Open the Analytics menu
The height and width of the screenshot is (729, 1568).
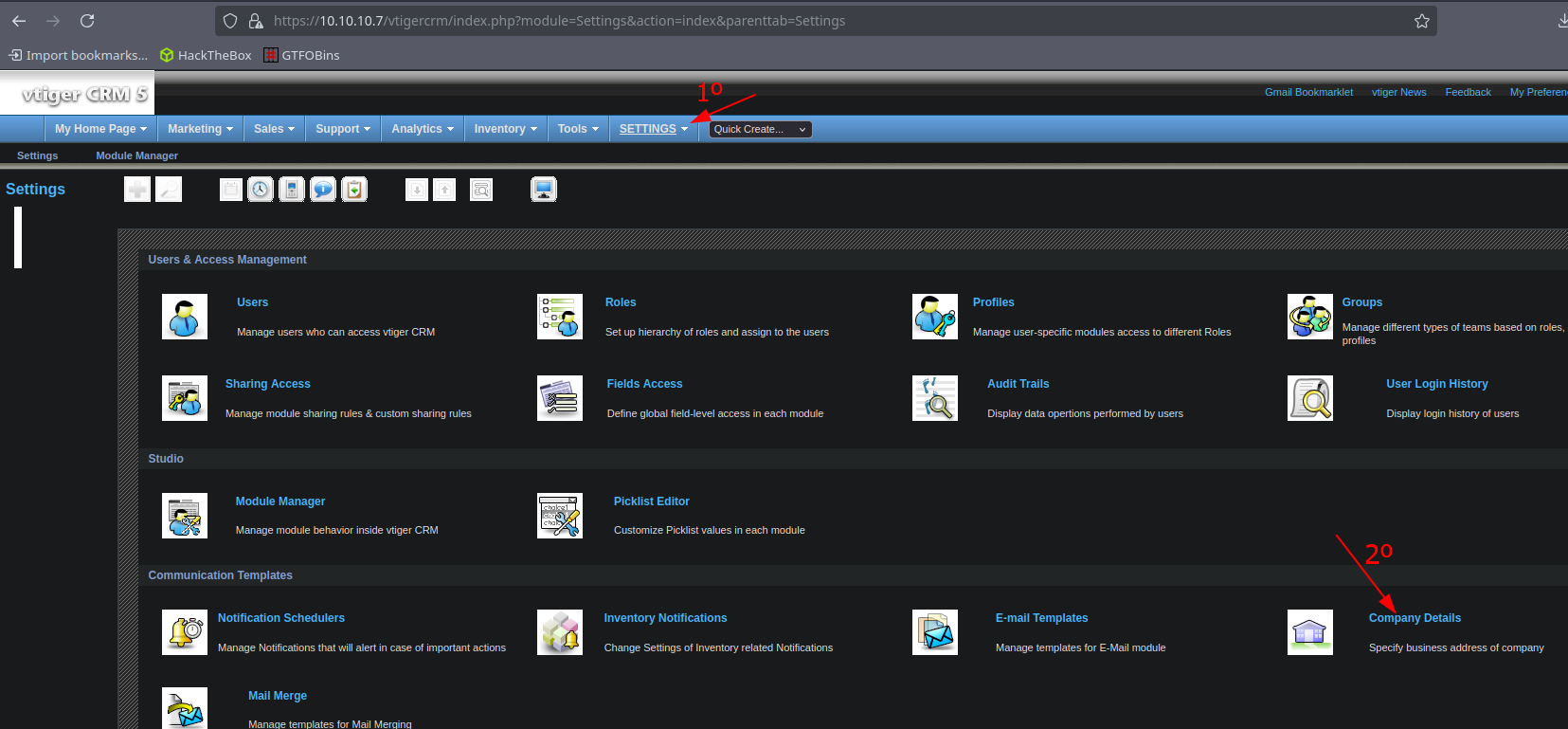point(423,129)
